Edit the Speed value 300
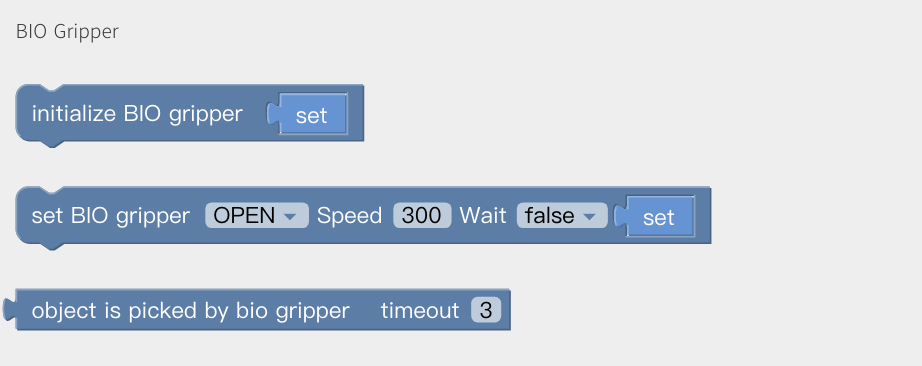 (422, 215)
